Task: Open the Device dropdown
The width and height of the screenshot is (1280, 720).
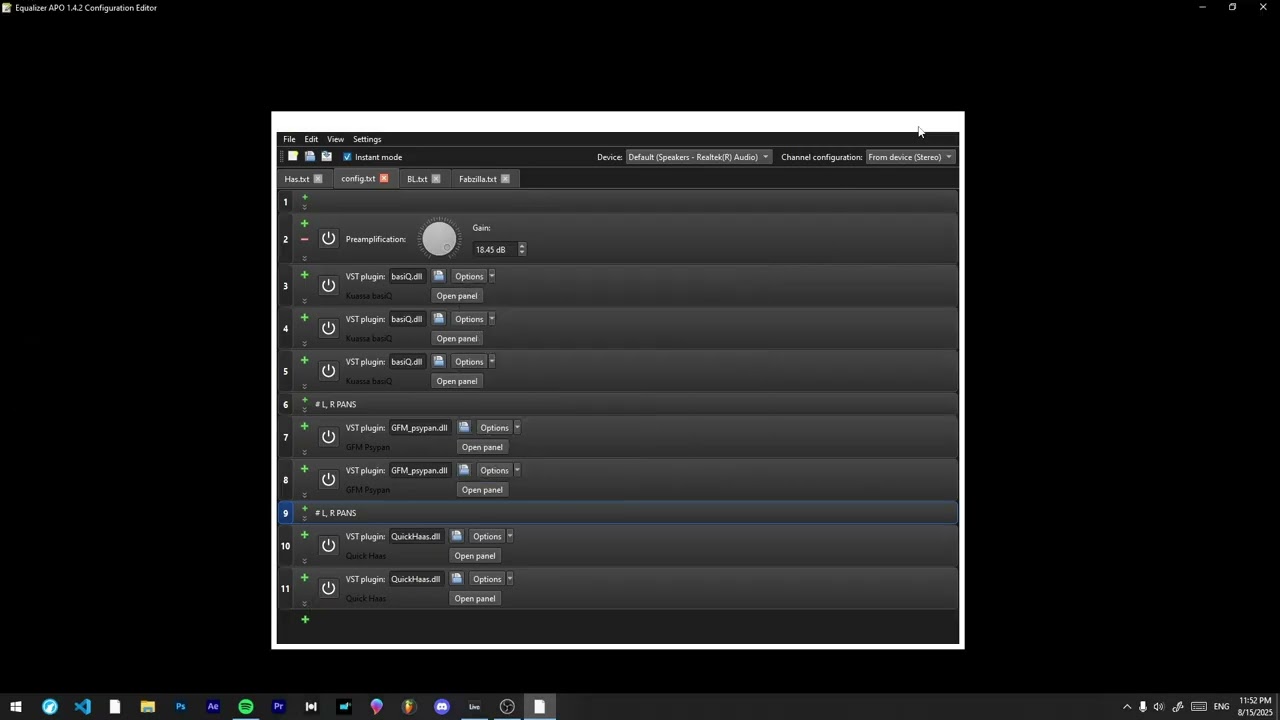Action: [698, 157]
